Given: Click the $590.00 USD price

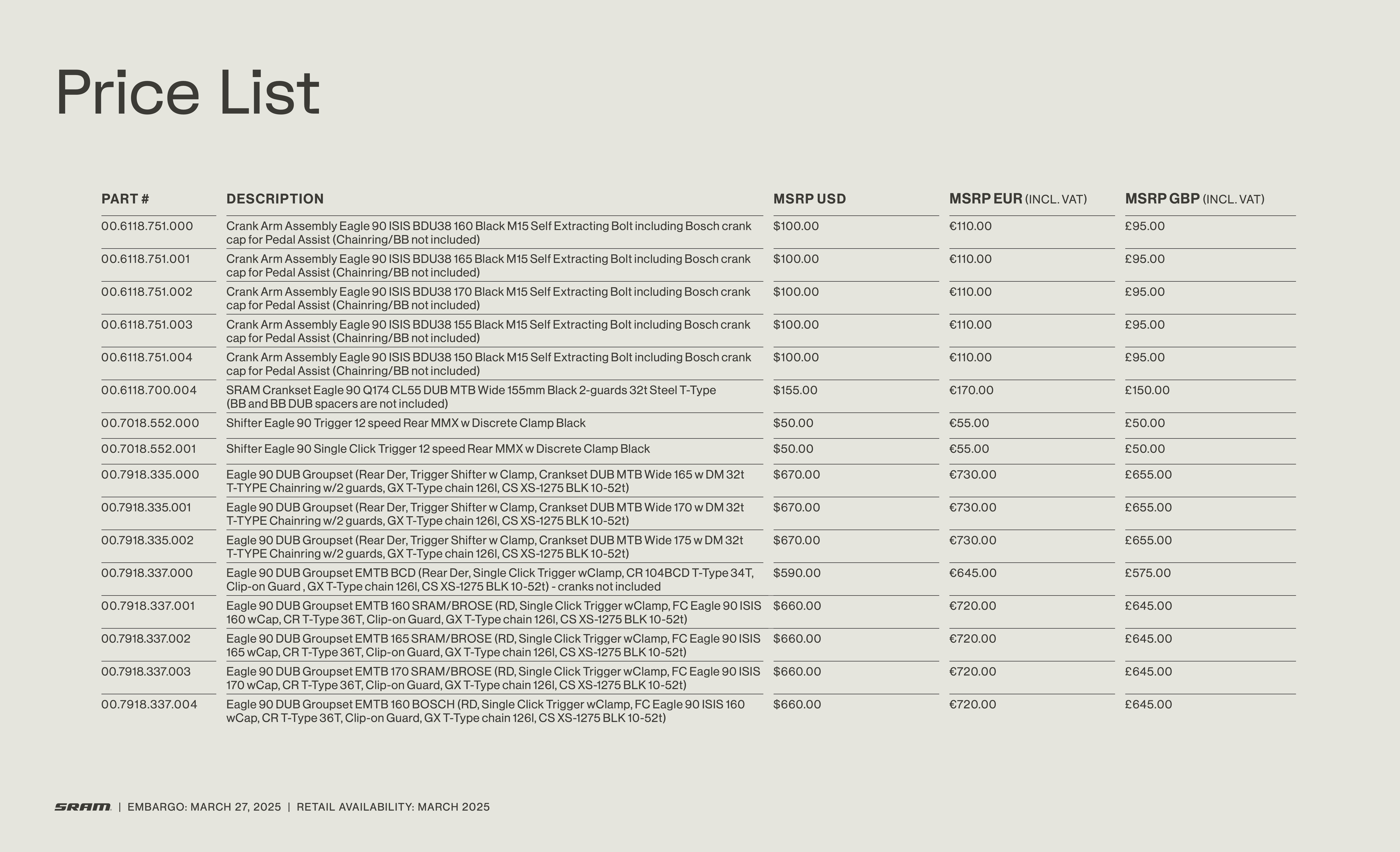Looking at the screenshot, I should pyautogui.click(x=797, y=573).
